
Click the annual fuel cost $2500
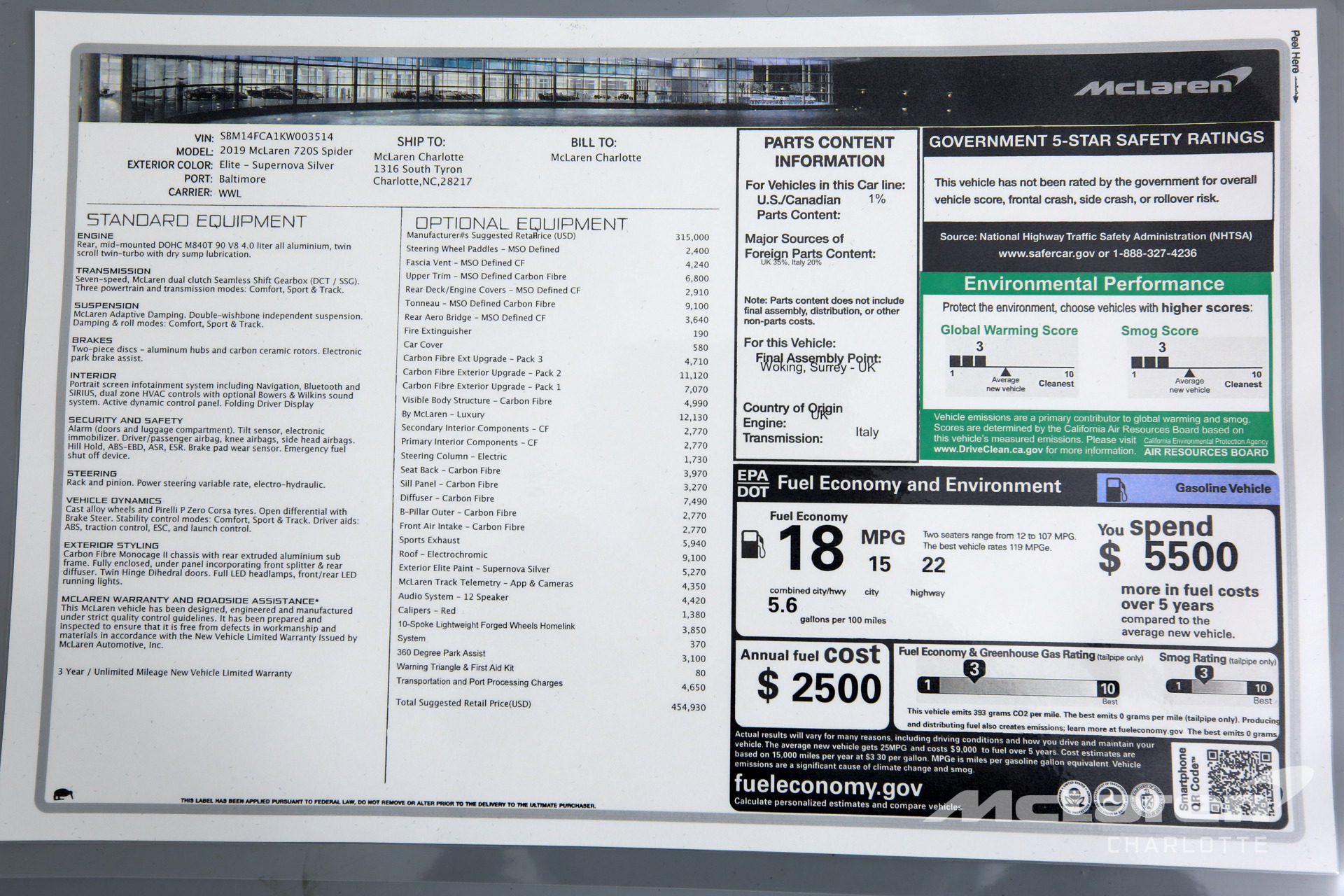point(819,687)
